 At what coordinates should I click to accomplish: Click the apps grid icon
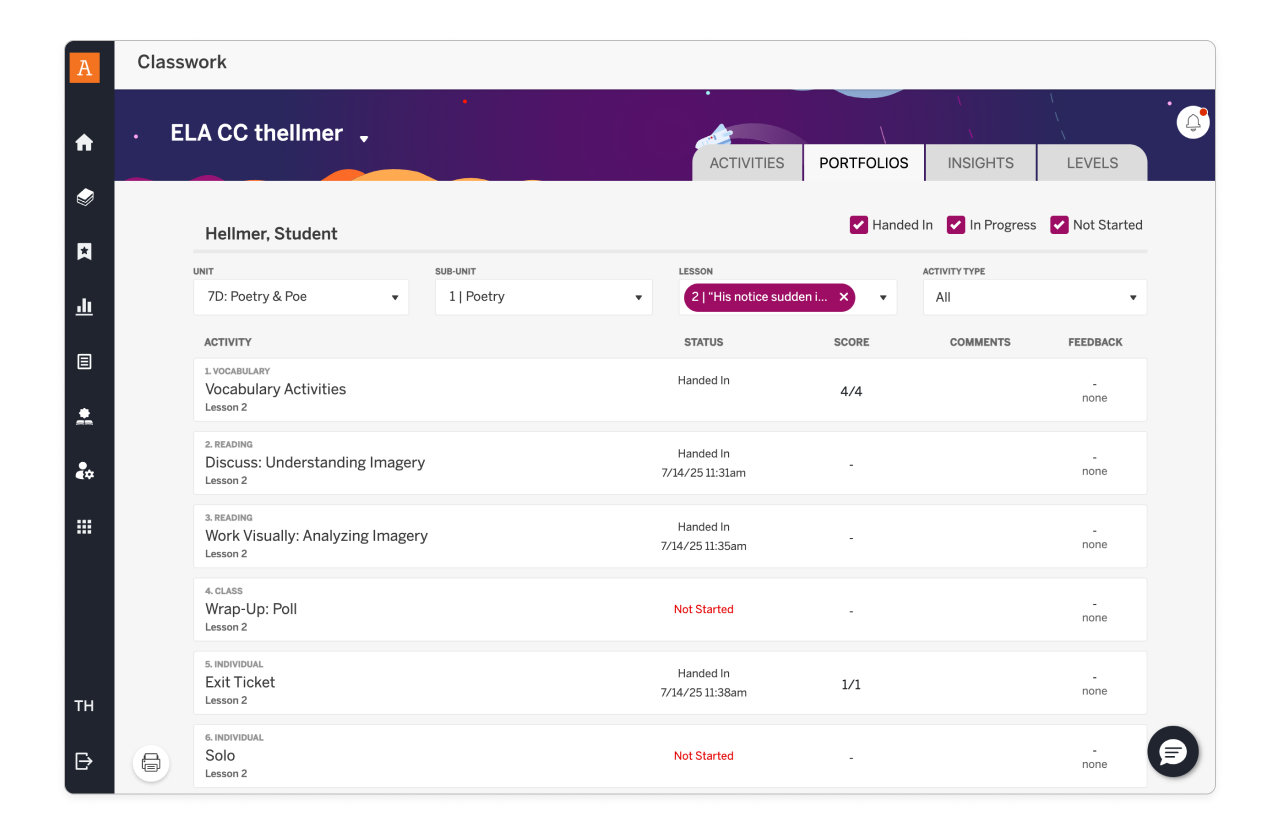[84, 526]
